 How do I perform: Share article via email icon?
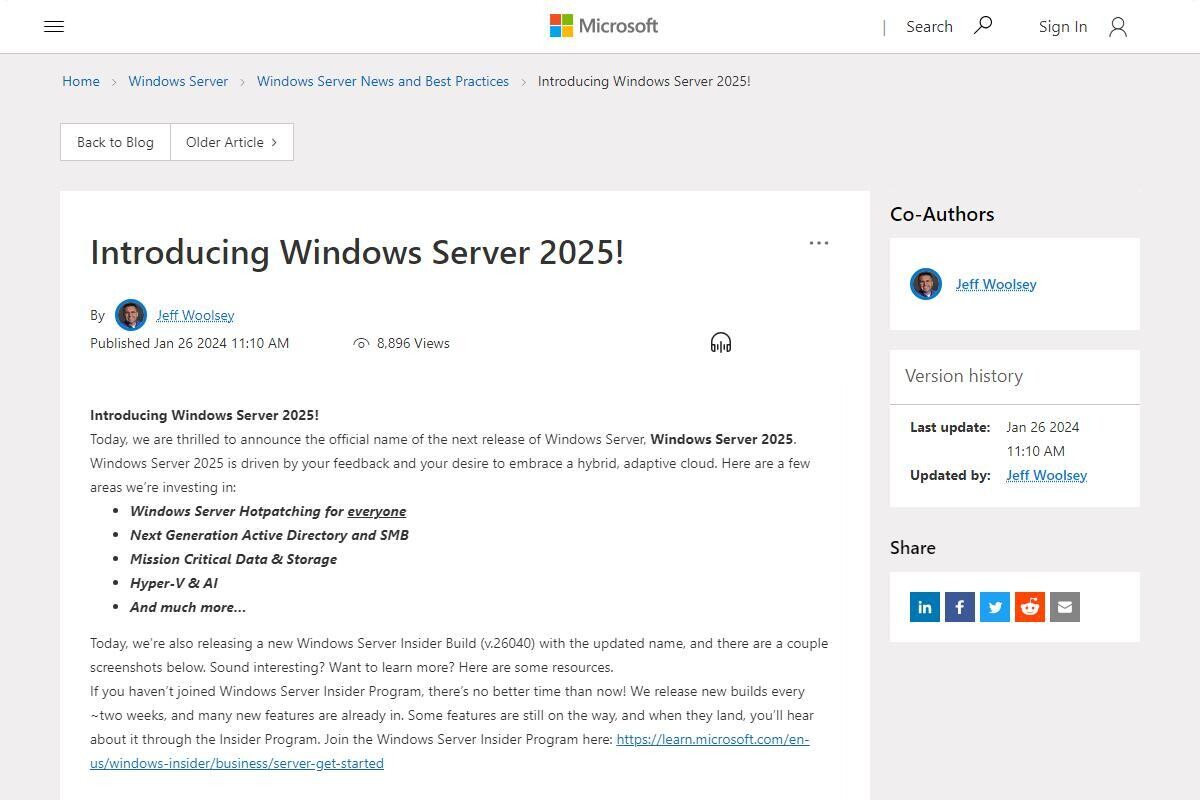click(1065, 607)
